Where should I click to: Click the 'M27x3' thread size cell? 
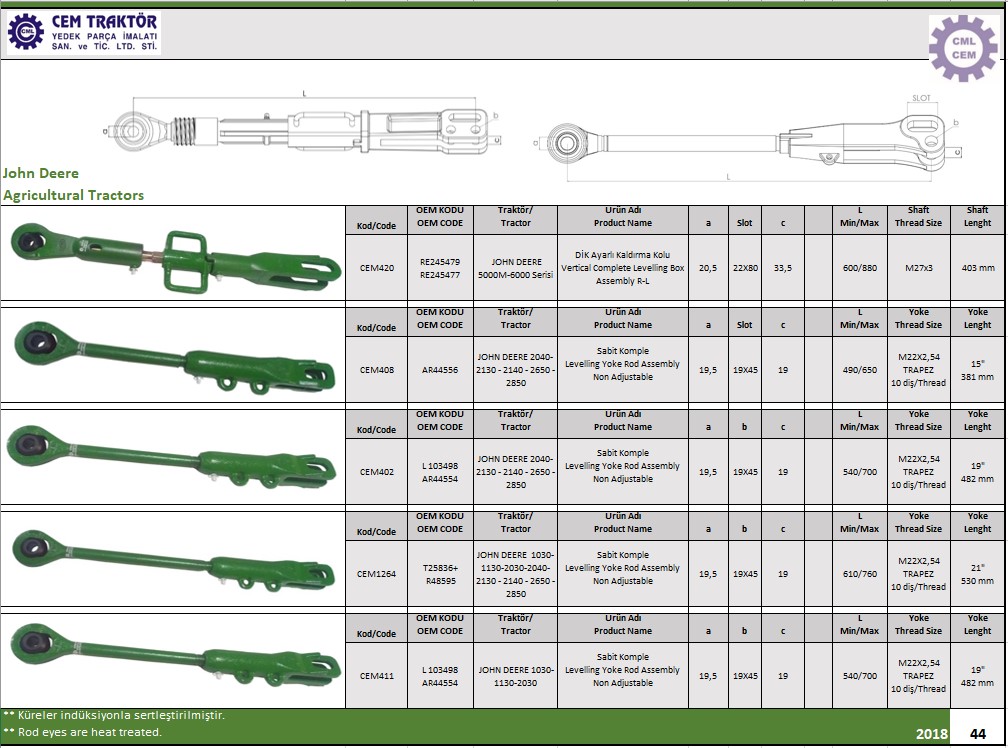click(919, 268)
